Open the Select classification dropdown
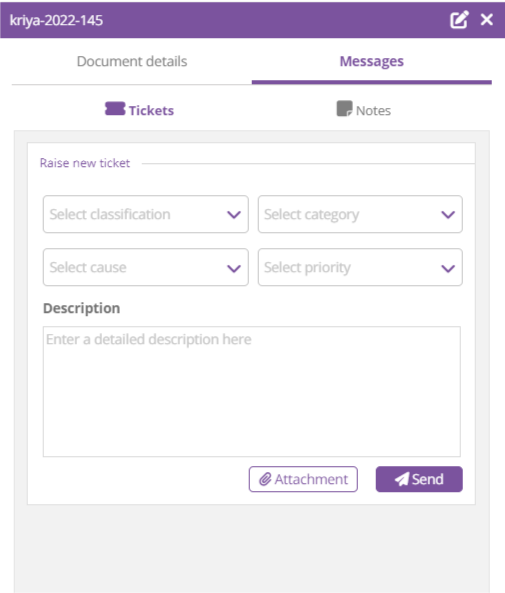Image resolution: width=505 pixels, height=593 pixels. tap(146, 214)
